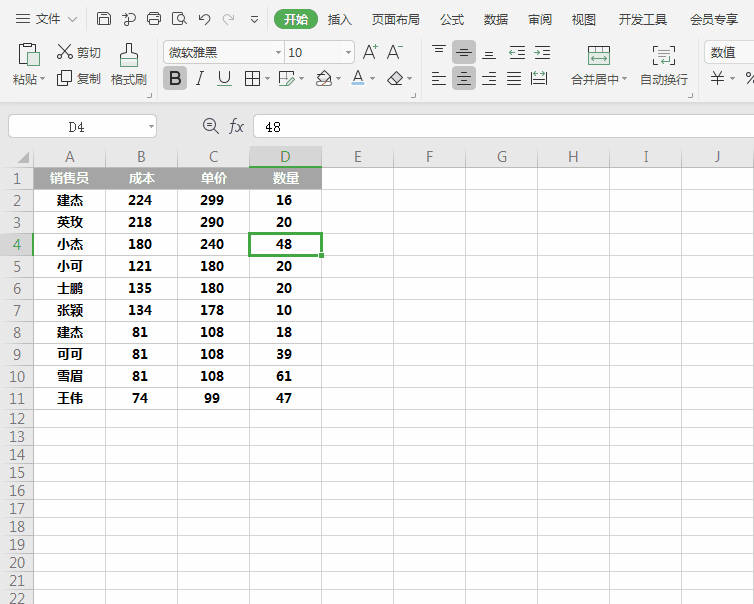The width and height of the screenshot is (754, 604).
Task: Click the formula bar input showing 48
Action: point(503,127)
